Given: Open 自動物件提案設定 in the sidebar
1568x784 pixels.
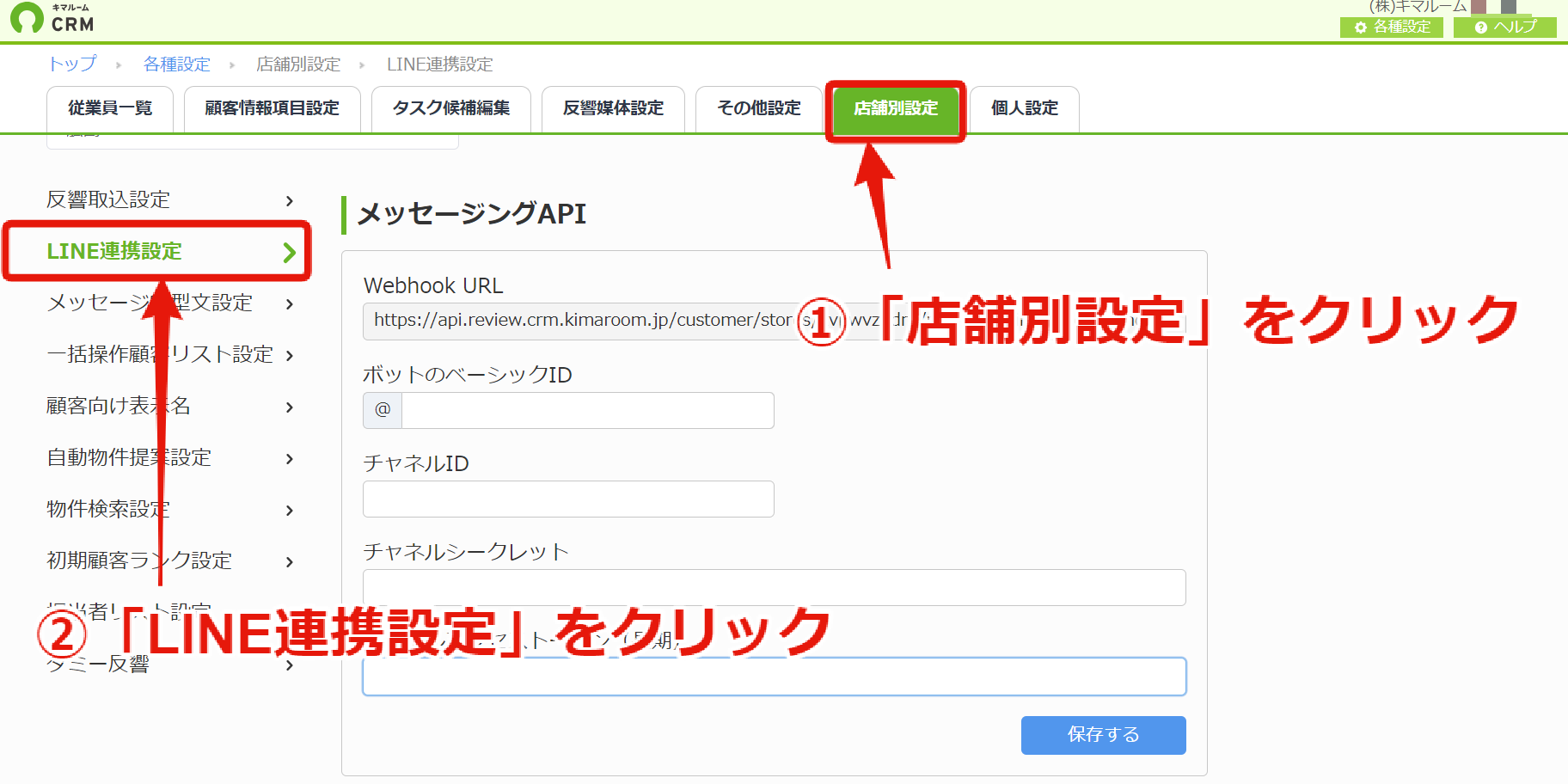Looking at the screenshot, I should [x=170, y=458].
